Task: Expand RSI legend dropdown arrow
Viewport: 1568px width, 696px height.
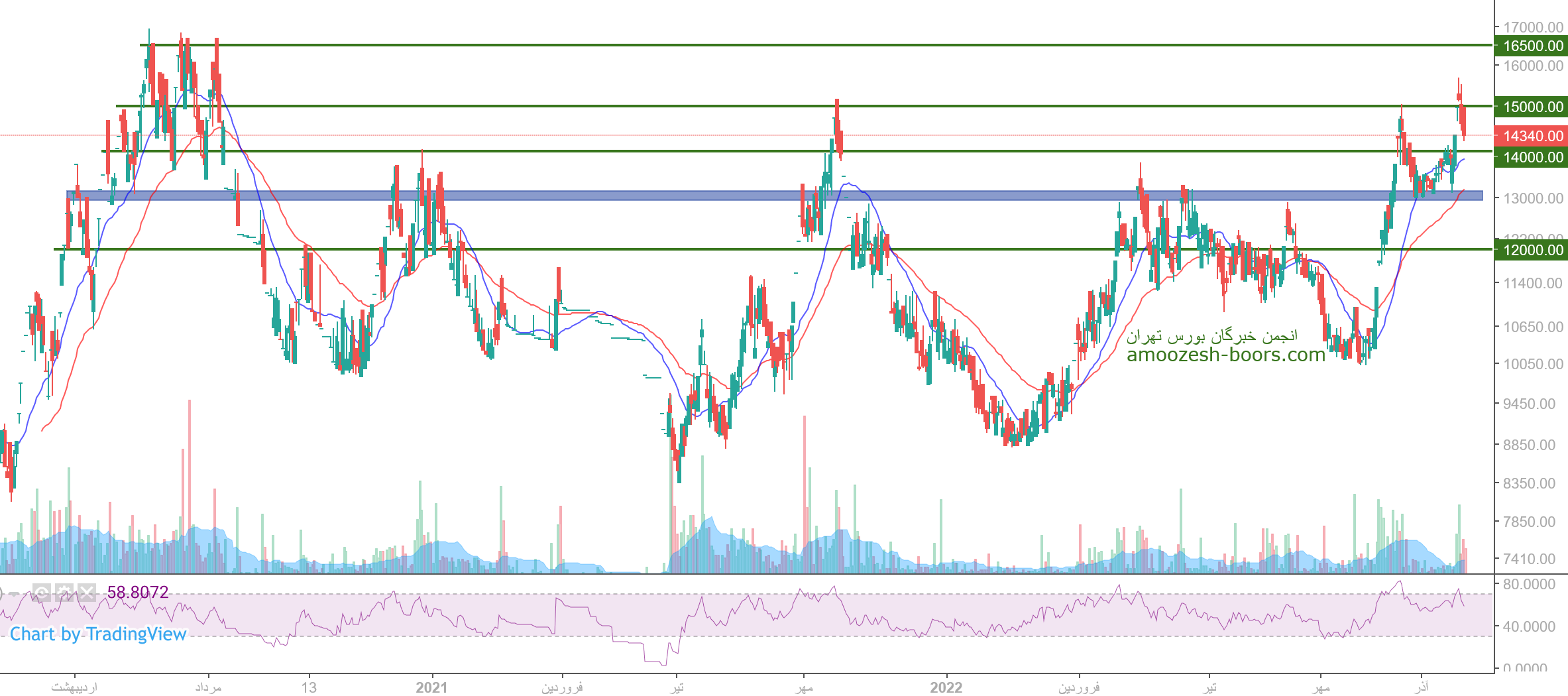Action: (x=15, y=593)
